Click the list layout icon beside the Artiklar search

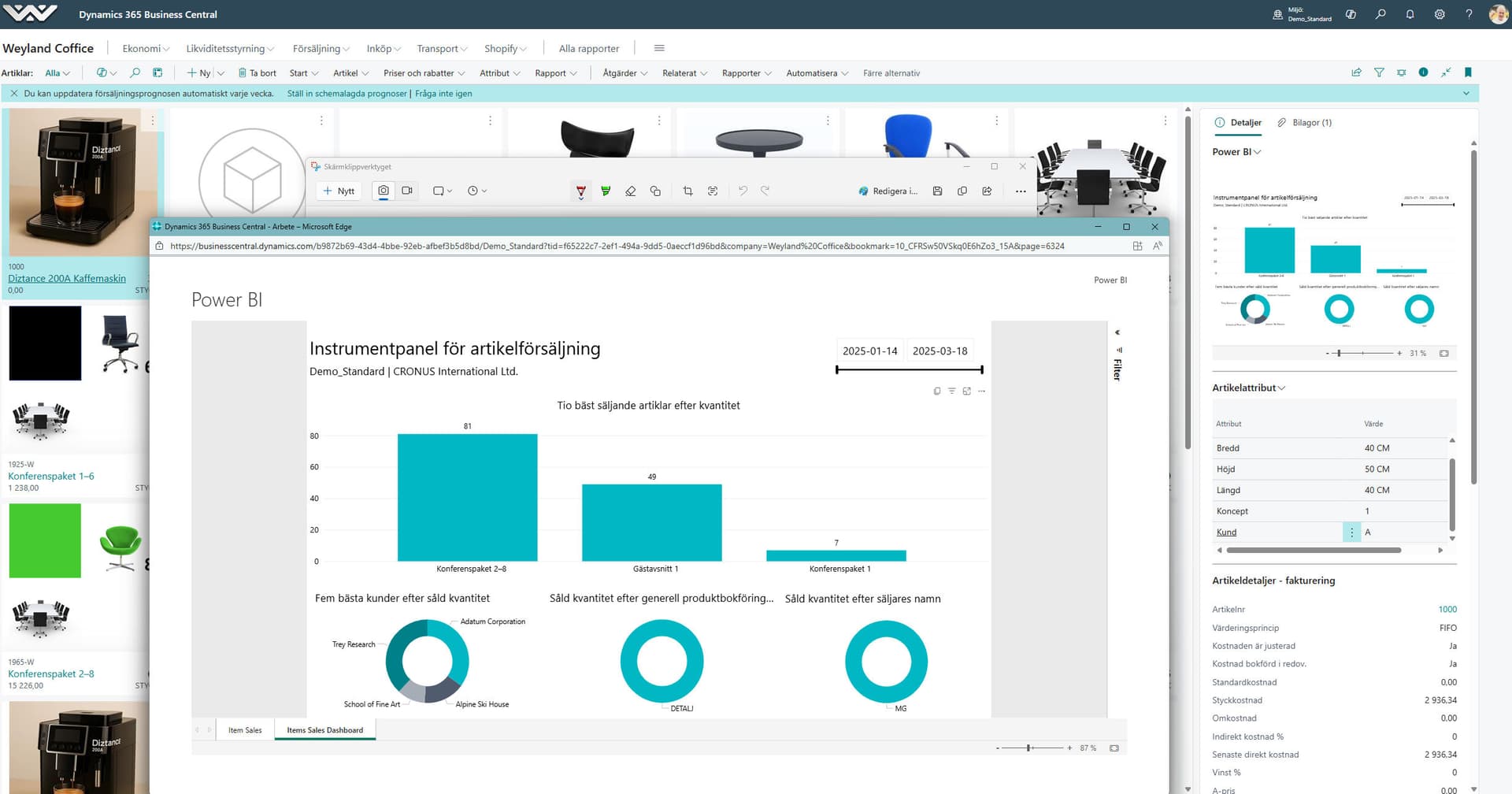pos(157,72)
